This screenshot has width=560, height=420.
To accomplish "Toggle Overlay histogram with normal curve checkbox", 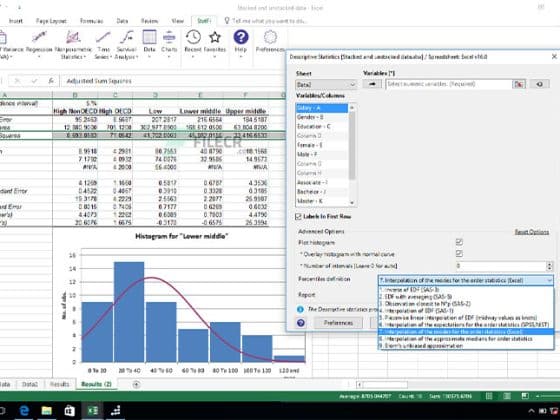I will point(459,254).
